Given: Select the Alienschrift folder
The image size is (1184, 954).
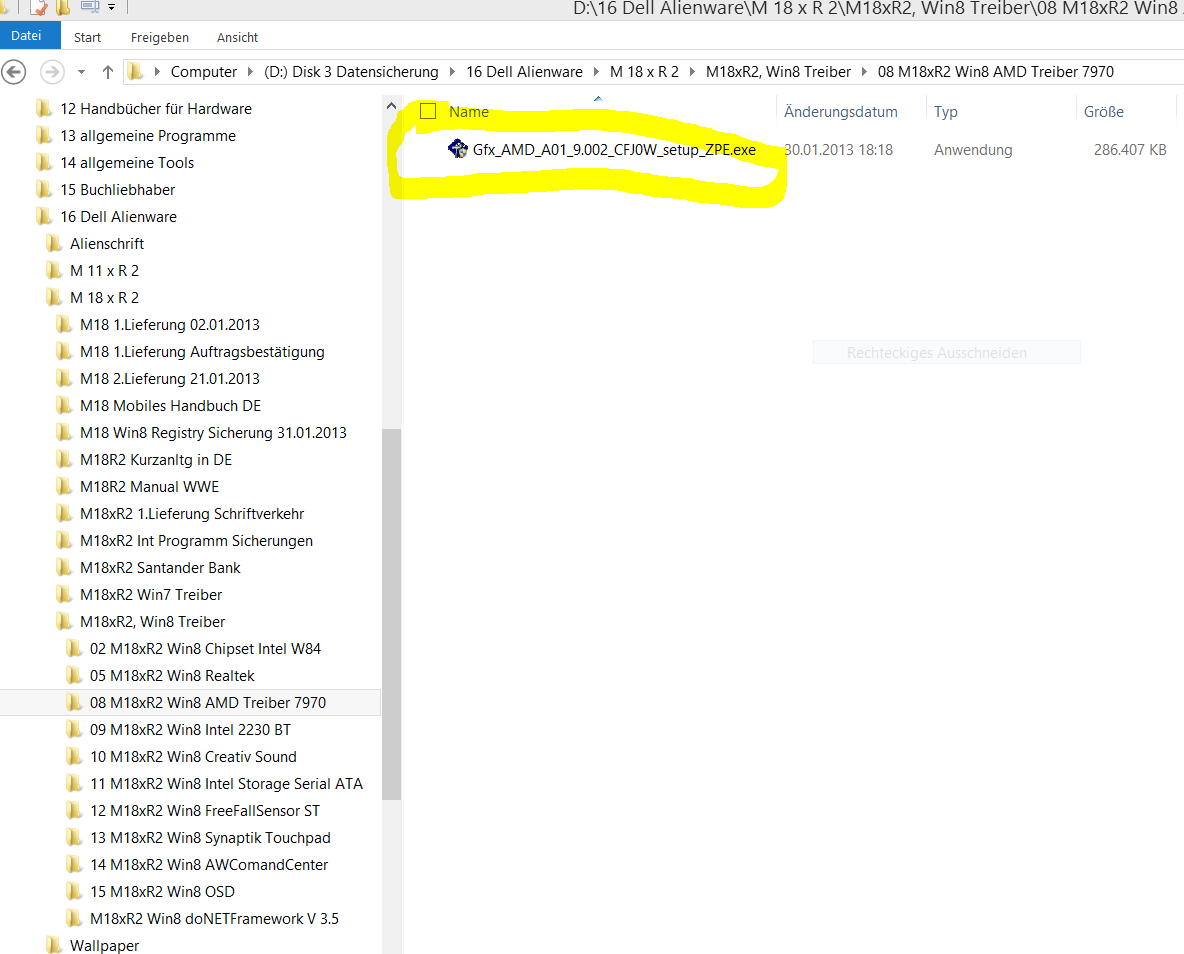Looking at the screenshot, I should [x=106, y=244].
